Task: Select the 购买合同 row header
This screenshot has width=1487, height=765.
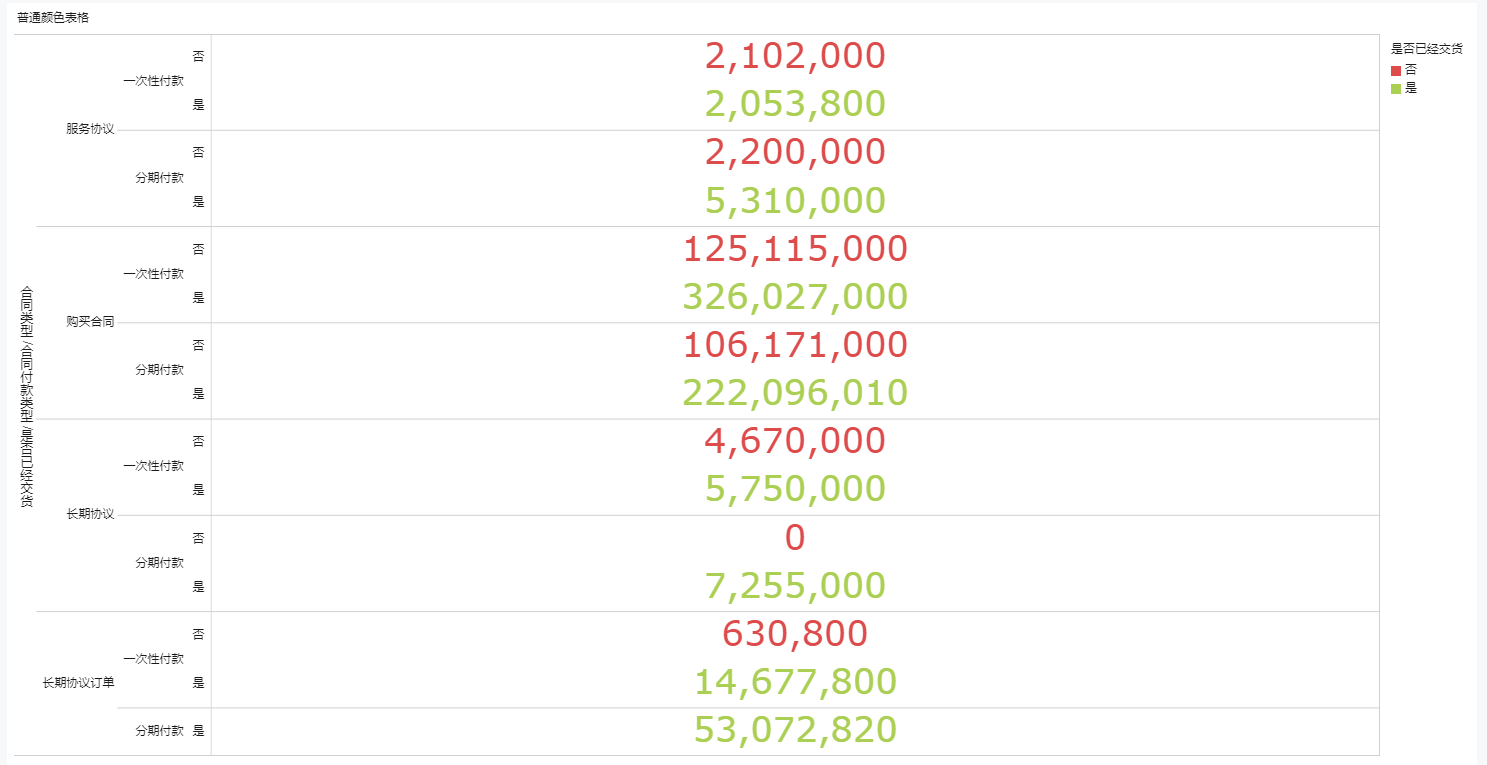Action: (90, 322)
